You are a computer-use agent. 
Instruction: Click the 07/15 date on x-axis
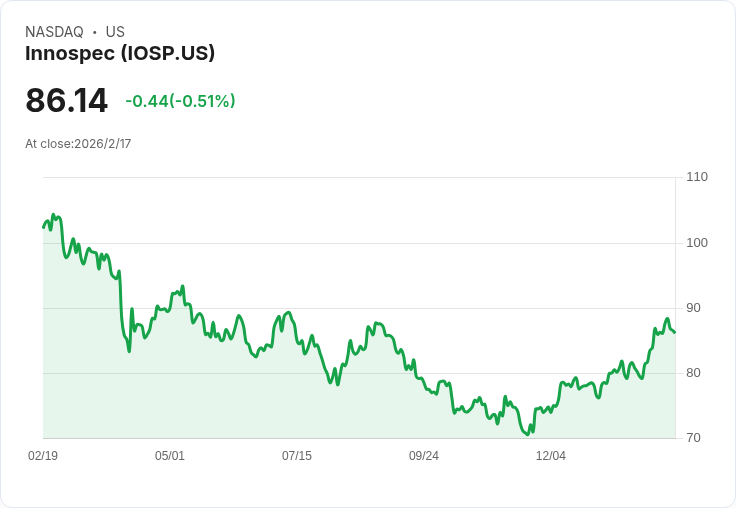pos(297,455)
